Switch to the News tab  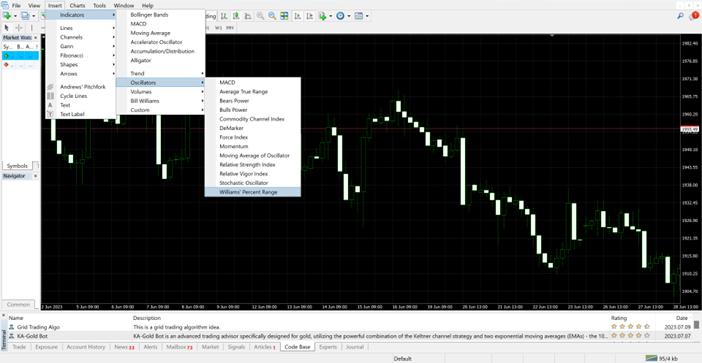click(x=124, y=347)
